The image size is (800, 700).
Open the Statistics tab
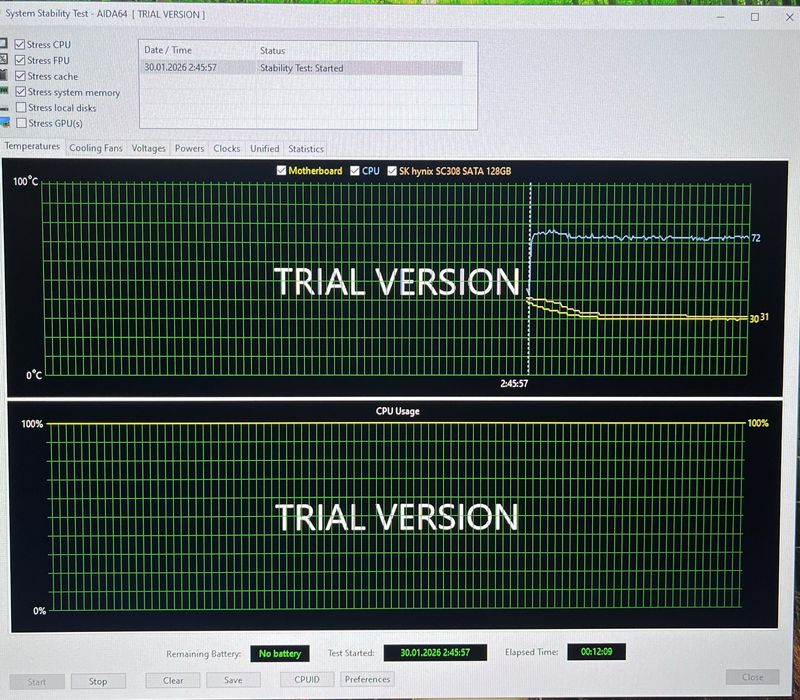[x=306, y=149]
